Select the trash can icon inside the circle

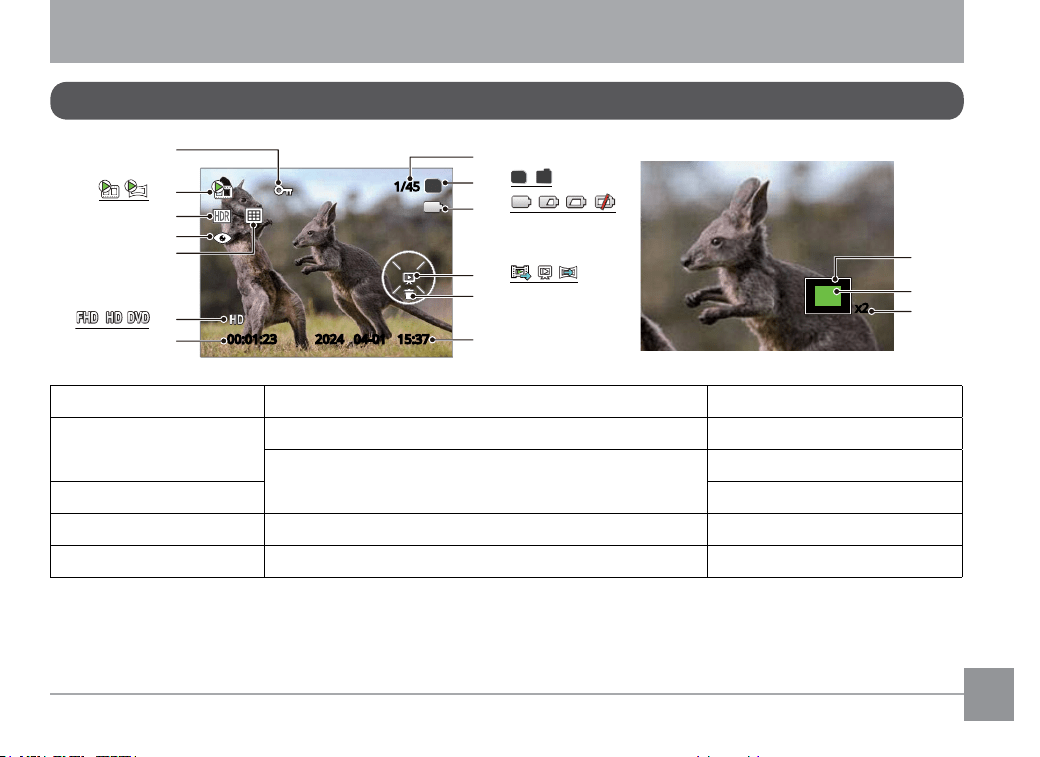point(410,295)
